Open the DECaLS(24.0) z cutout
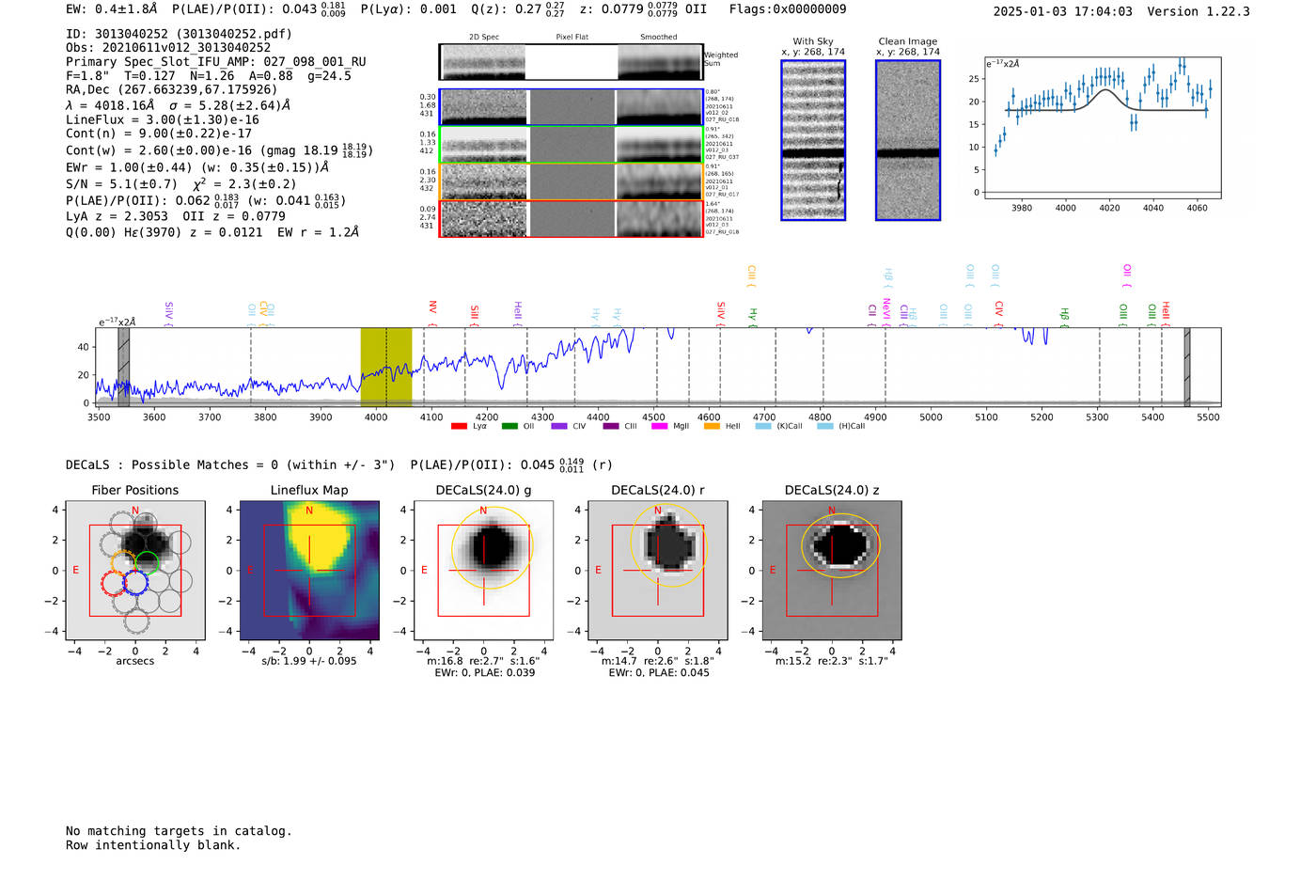Image resolution: width=1316 pixels, height=896 pixels. pyautogui.click(x=832, y=570)
